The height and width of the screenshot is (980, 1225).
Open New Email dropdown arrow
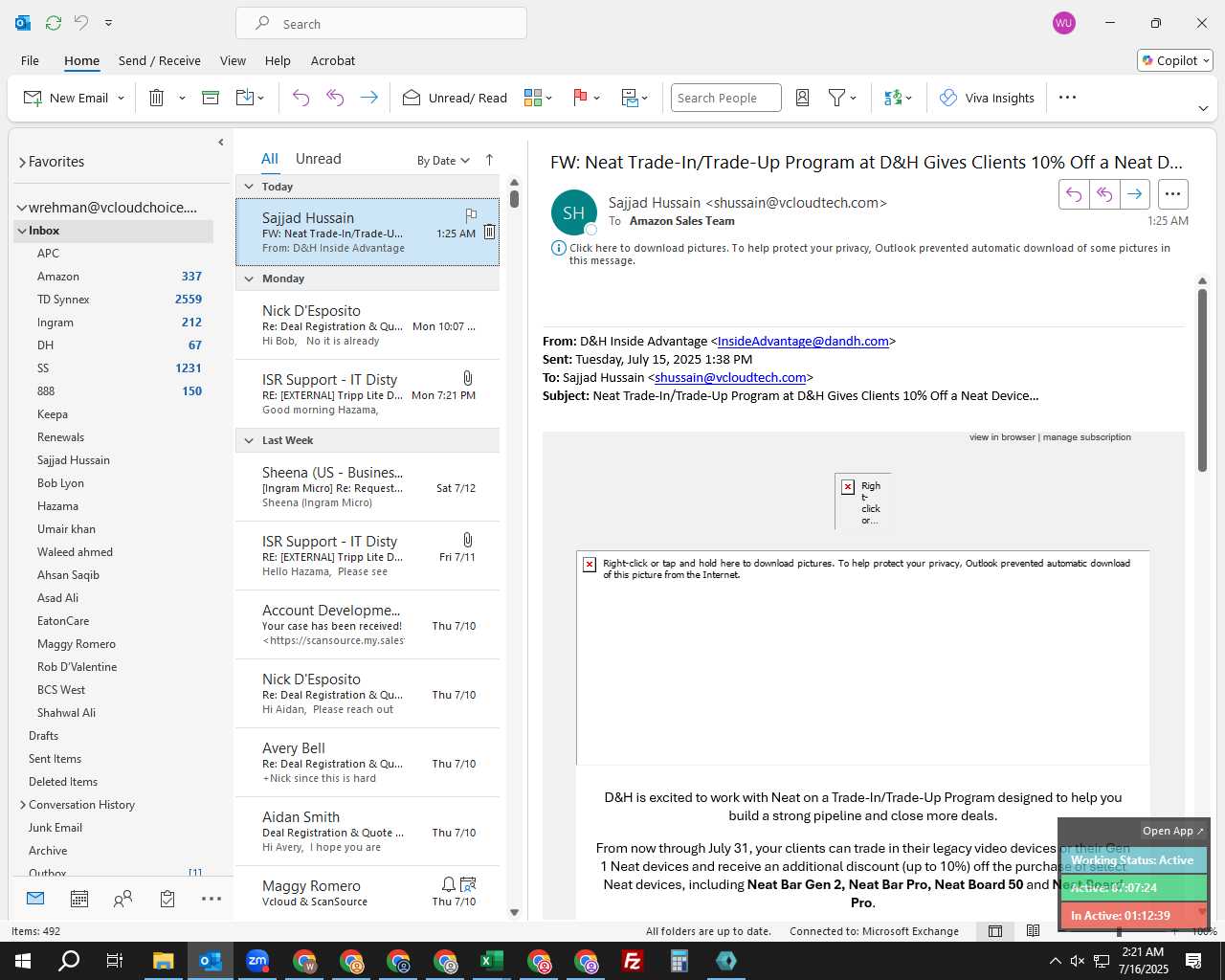tap(121, 98)
